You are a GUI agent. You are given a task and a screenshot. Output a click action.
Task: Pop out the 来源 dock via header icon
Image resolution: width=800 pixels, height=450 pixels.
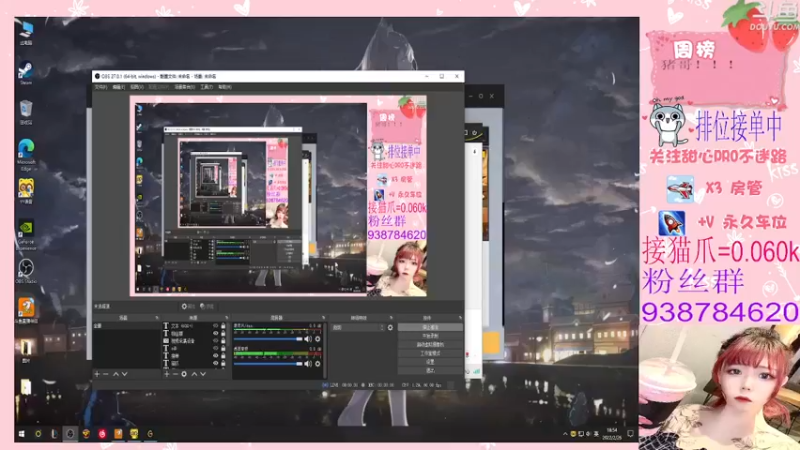pyautogui.click(x=227, y=318)
